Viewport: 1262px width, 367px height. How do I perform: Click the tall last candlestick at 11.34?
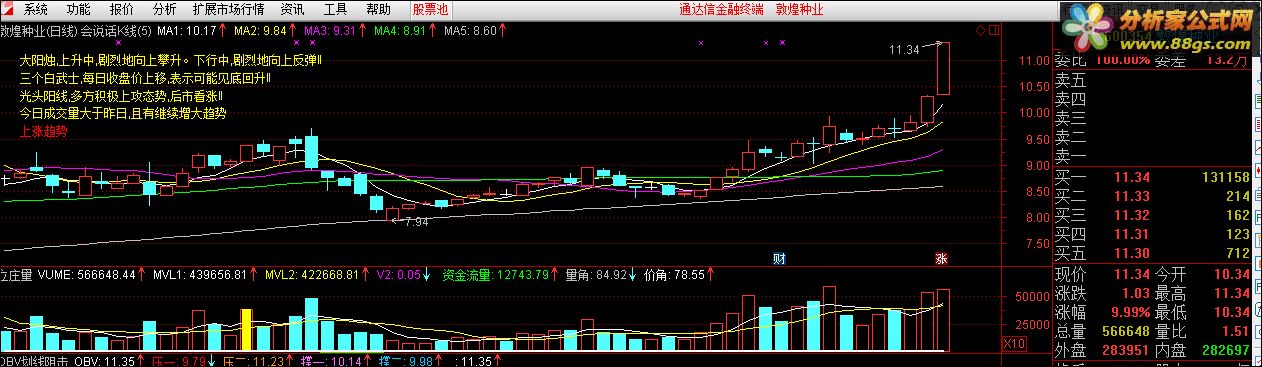[942, 69]
